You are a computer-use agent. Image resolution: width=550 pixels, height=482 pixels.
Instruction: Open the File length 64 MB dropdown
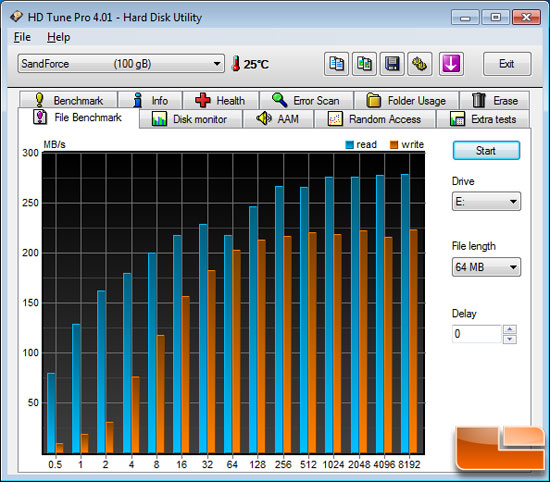tap(486, 267)
